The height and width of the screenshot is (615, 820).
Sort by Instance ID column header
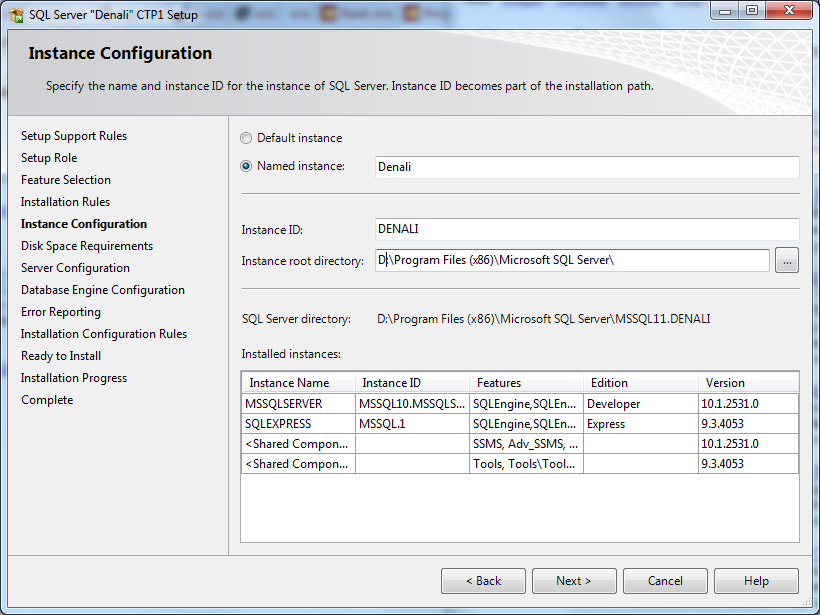pyautogui.click(x=412, y=383)
